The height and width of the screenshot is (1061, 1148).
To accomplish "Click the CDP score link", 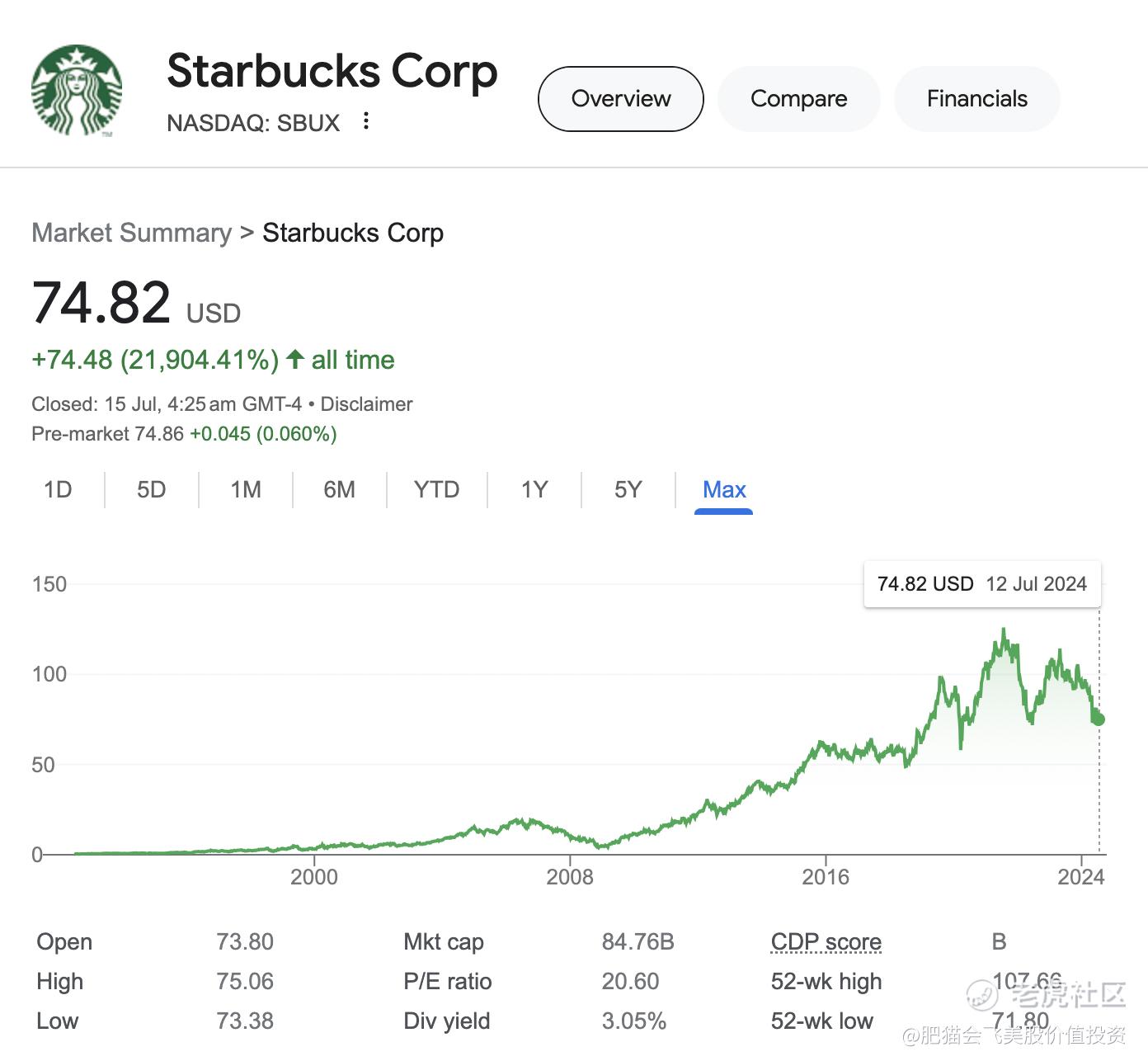I will coord(826,941).
